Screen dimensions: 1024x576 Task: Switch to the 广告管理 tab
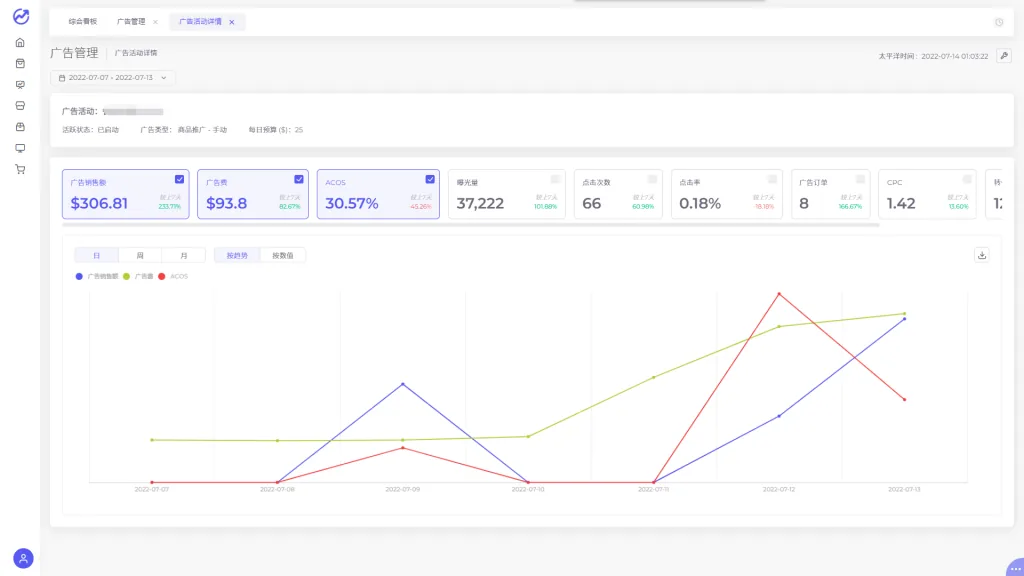click(x=131, y=22)
